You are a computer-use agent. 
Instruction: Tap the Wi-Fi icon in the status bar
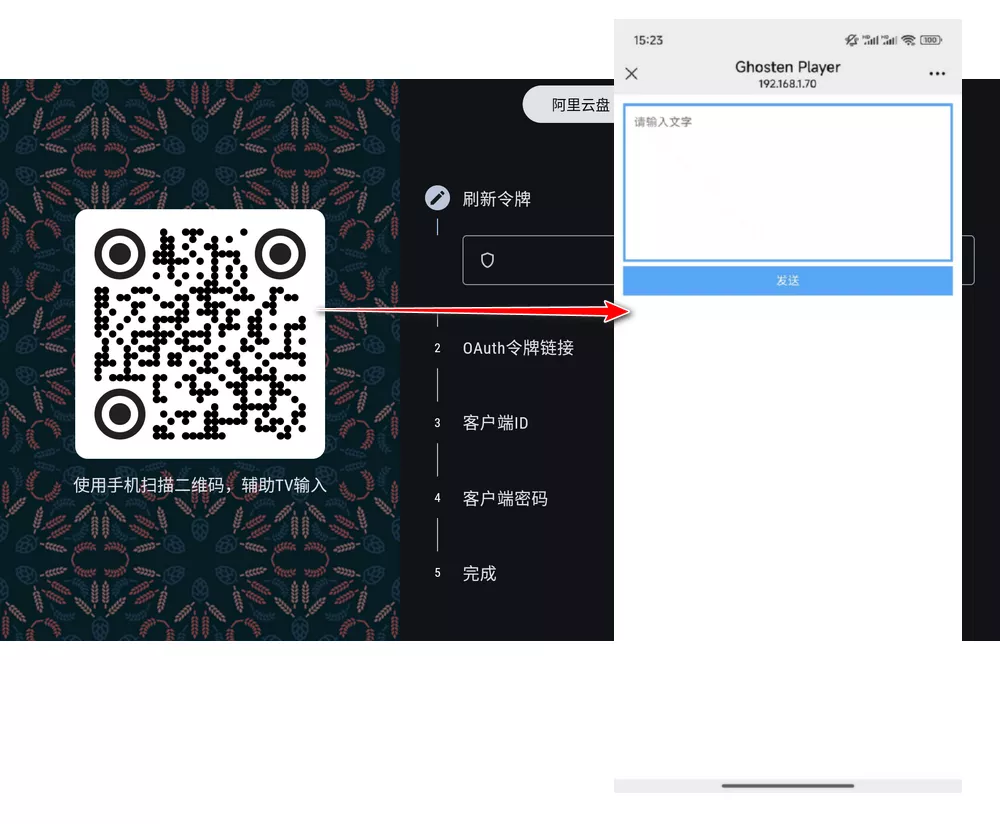coord(908,40)
